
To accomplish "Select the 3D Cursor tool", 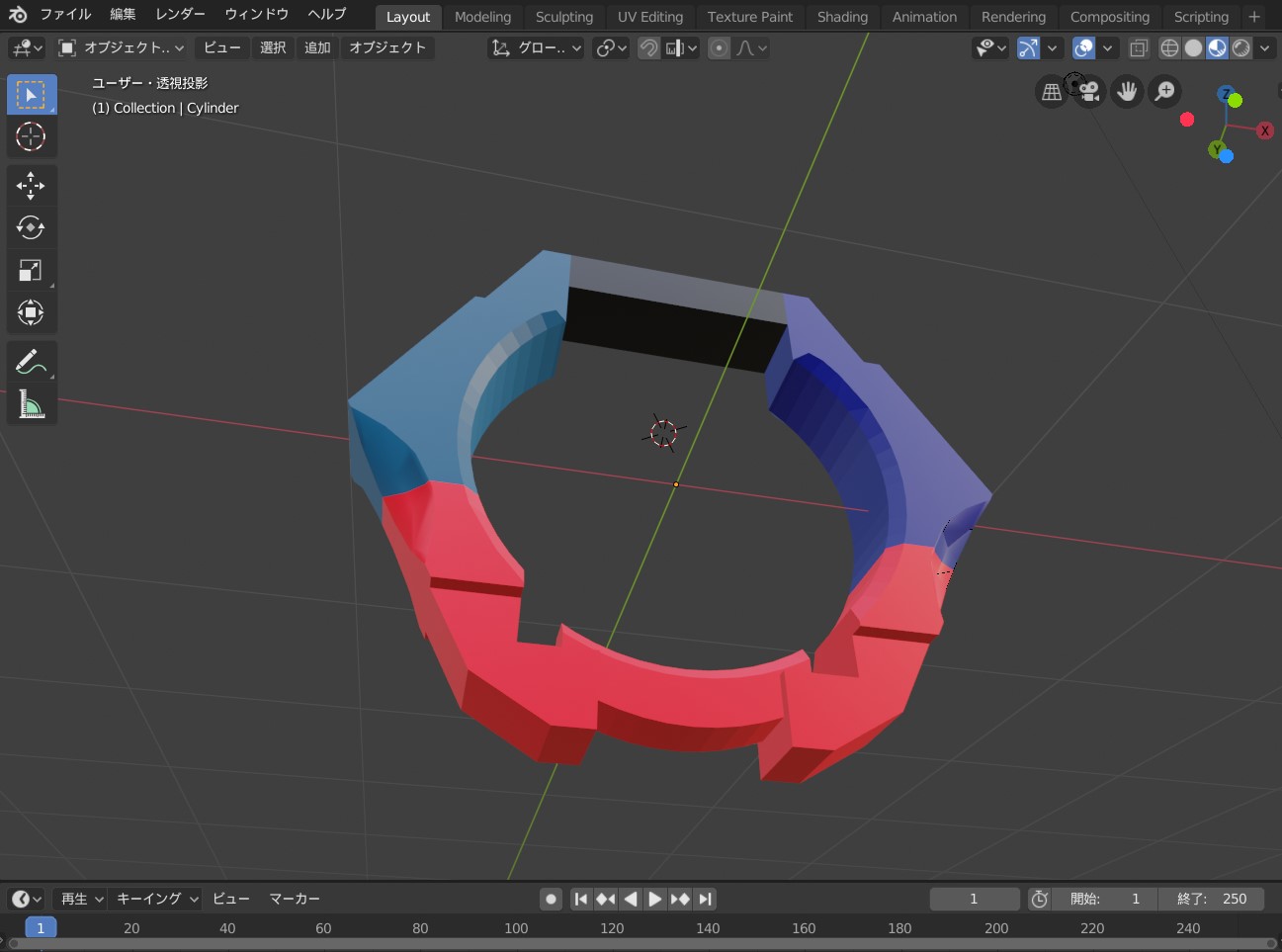I will (32, 136).
